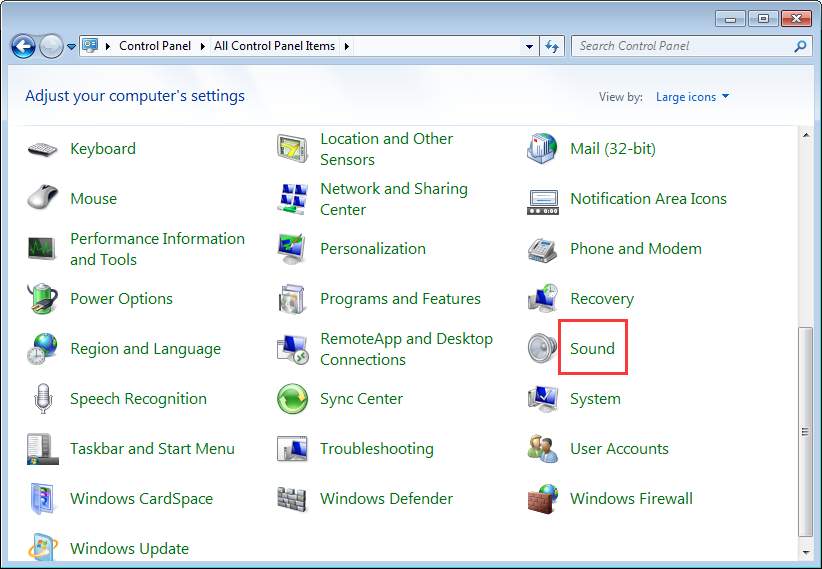This screenshot has height=569, width=822.
Task: Expand the arrow after All Control Panel Items
Action: coord(347,47)
